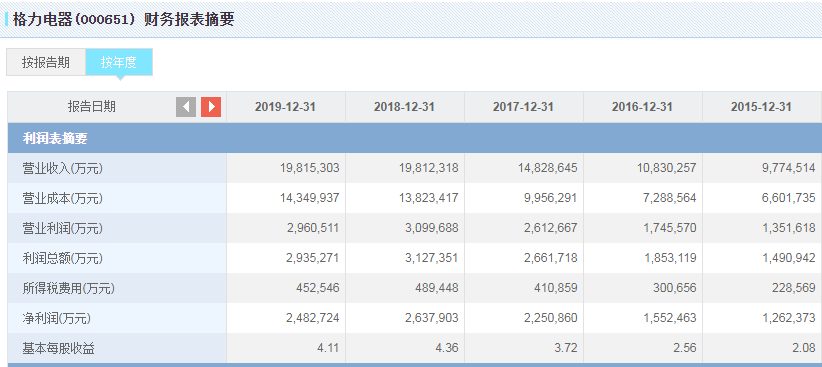Select the 营业成本(万元) row label
Image resolution: width=822 pixels, height=367 pixels.
coord(63,198)
